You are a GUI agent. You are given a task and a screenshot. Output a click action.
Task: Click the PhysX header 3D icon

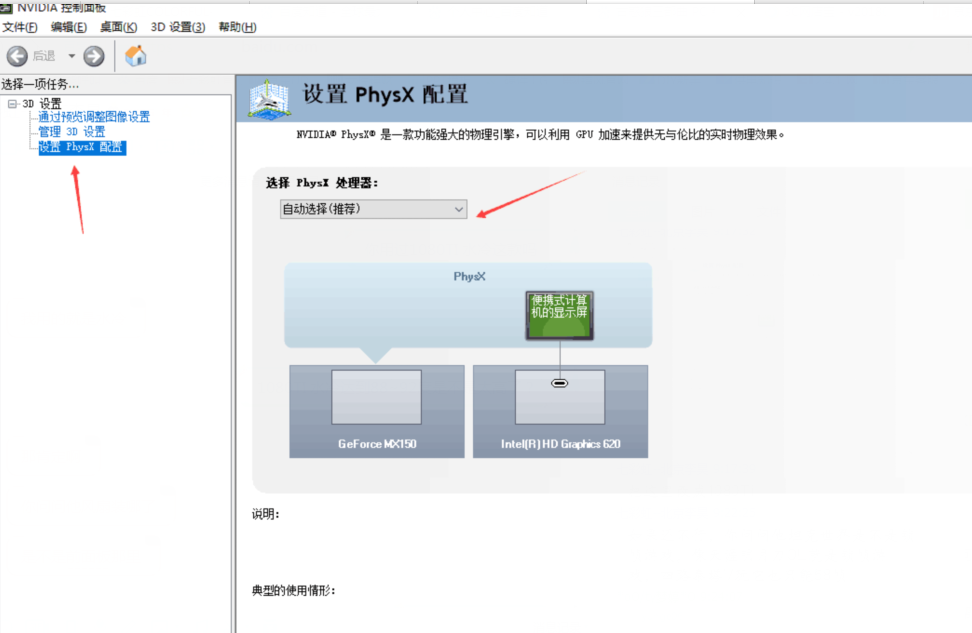[269, 99]
